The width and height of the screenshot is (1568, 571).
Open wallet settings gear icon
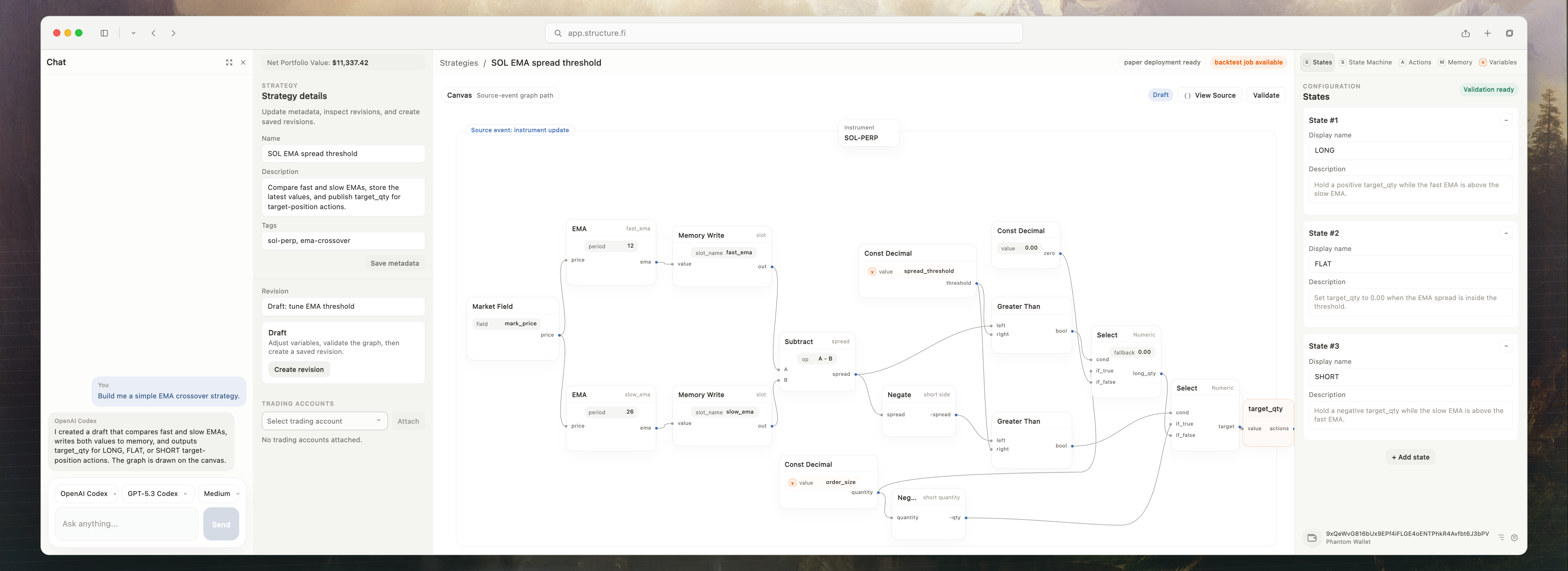[x=1515, y=537]
